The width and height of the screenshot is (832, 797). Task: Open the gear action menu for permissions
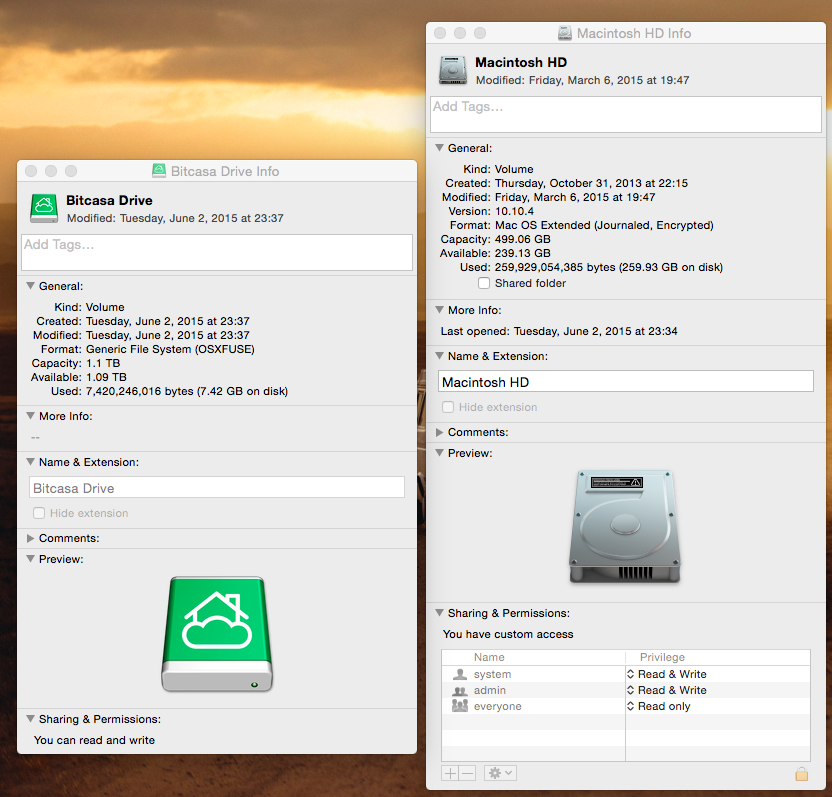click(500, 773)
